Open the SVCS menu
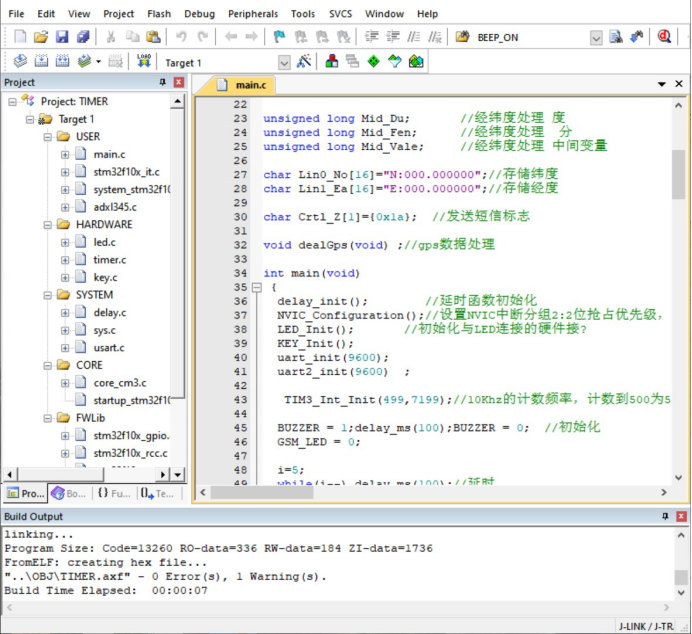This screenshot has width=692, height=634. (x=340, y=14)
